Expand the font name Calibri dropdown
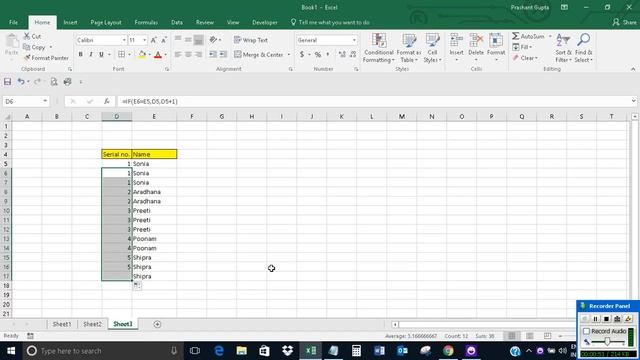The width and height of the screenshot is (640, 360). tap(124, 40)
